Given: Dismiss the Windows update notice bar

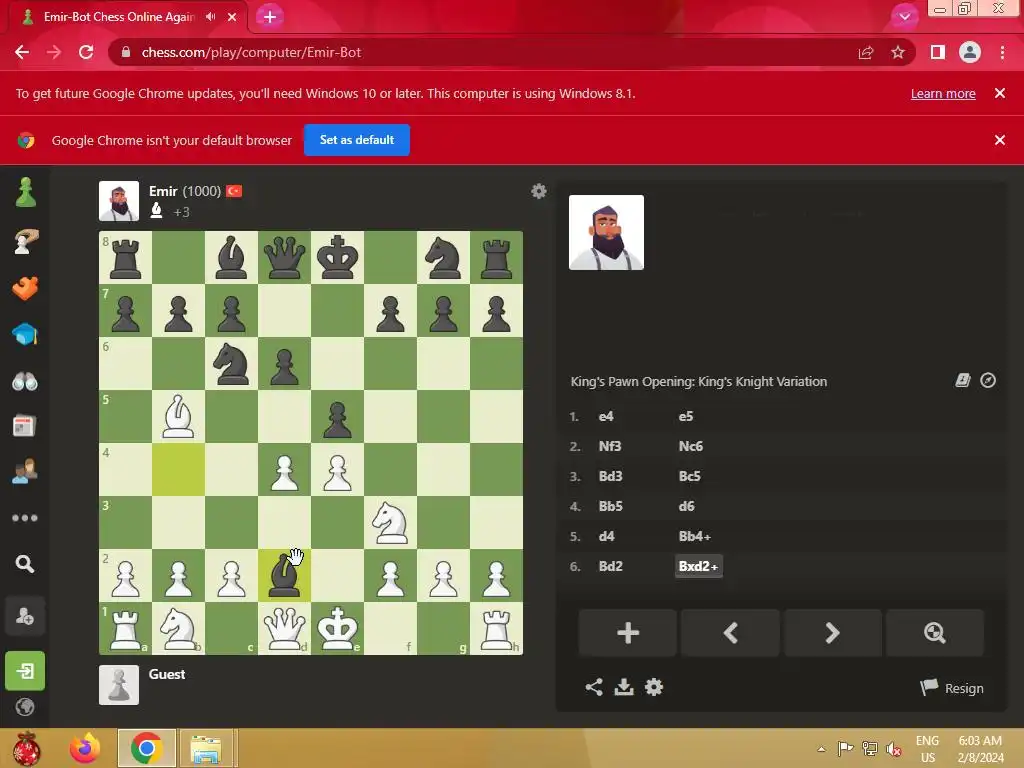Looking at the screenshot, I should point(999,93).
